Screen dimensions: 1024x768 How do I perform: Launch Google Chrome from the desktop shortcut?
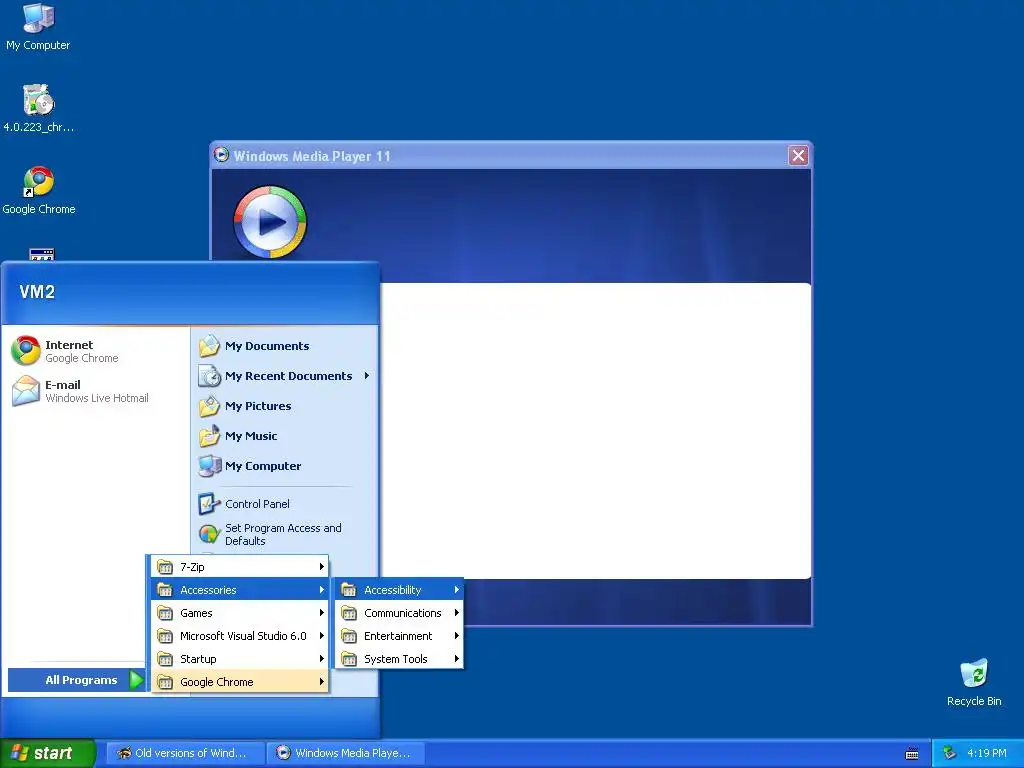click(39, 190)
